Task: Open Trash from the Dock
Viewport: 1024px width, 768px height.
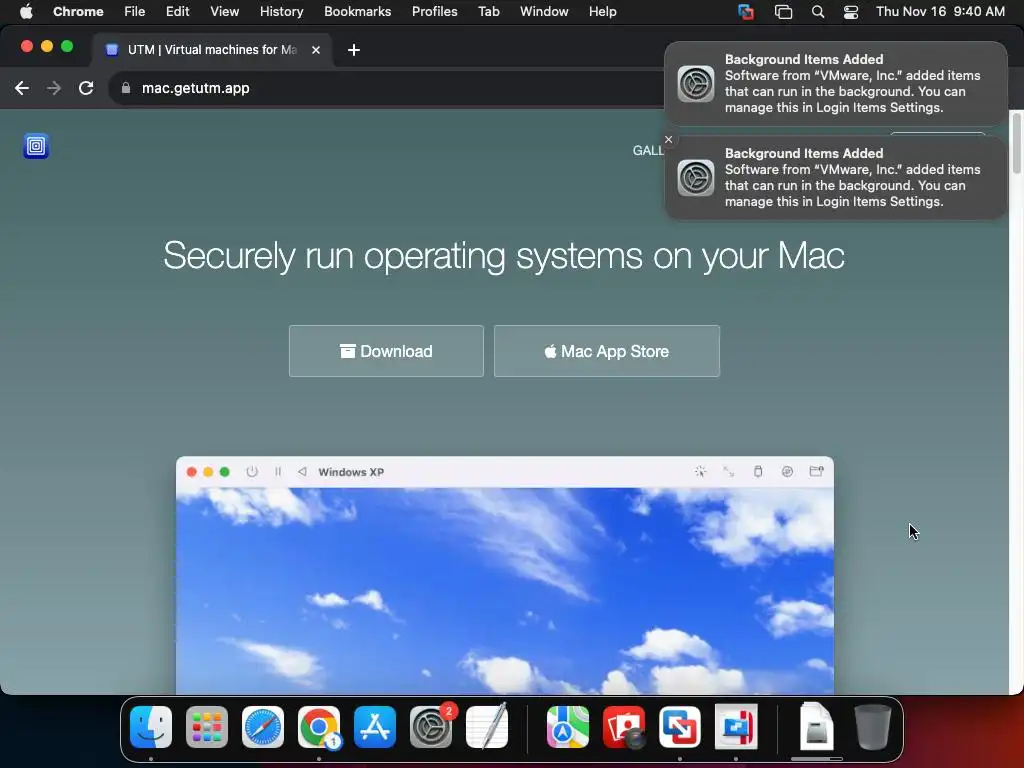Action: point(873,727)
